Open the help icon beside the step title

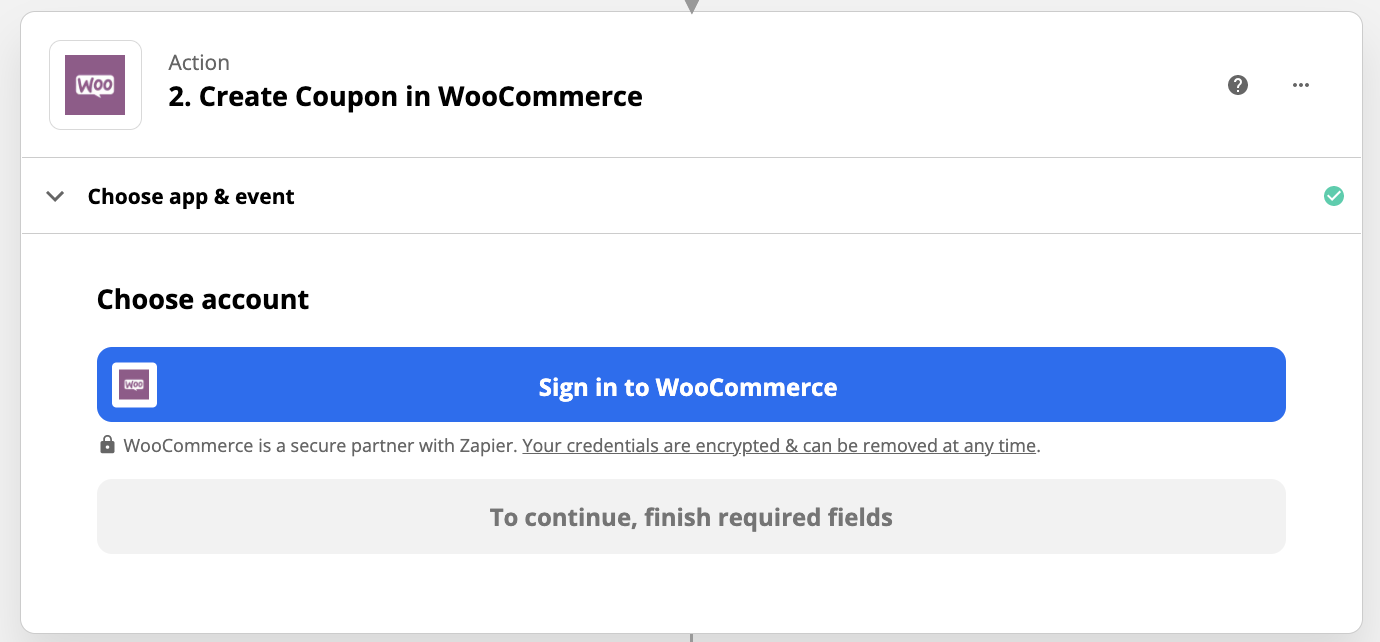(1238, 85)
